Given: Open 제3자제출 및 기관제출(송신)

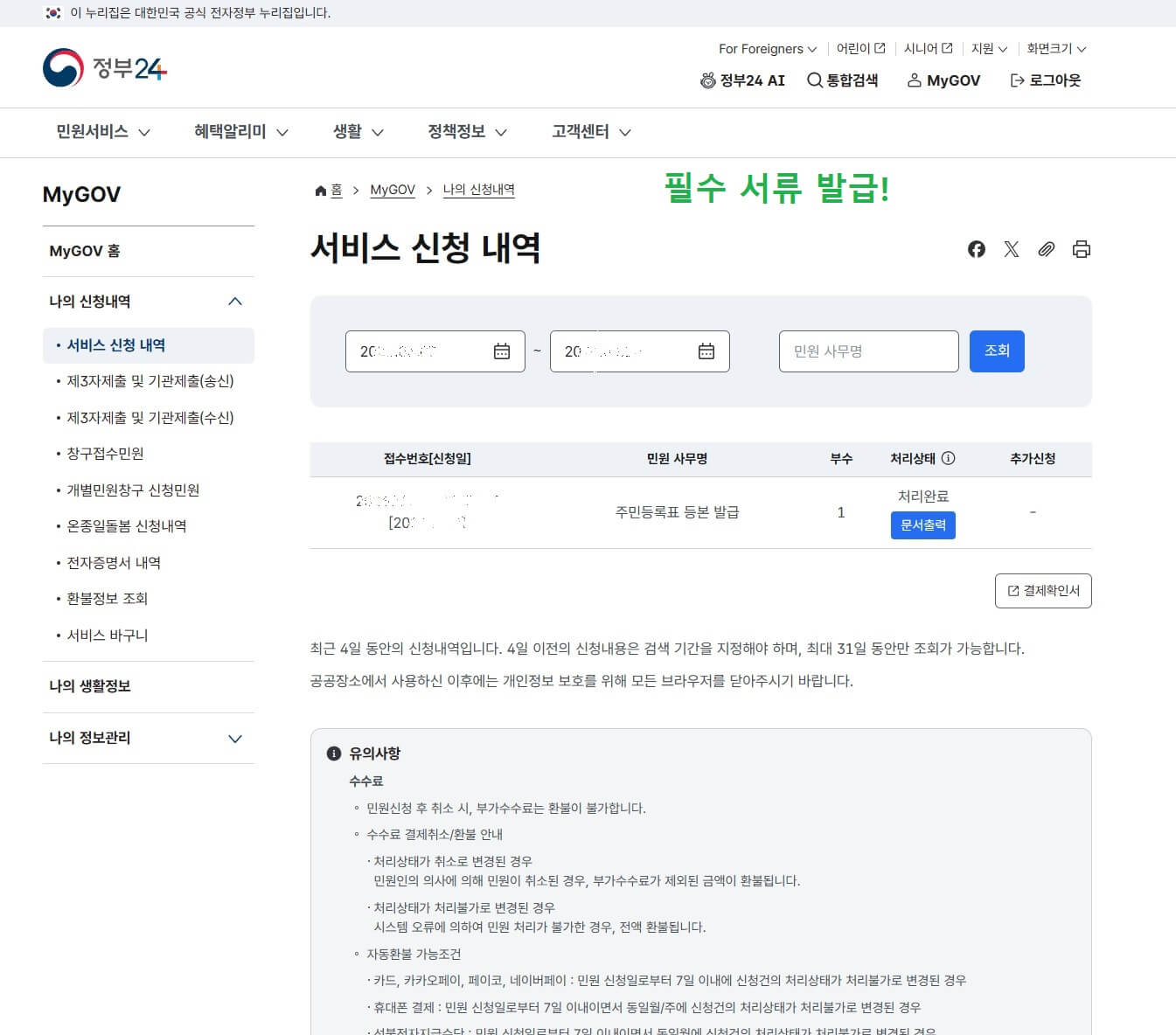Looking at the screenshot, I should (150, 381).
